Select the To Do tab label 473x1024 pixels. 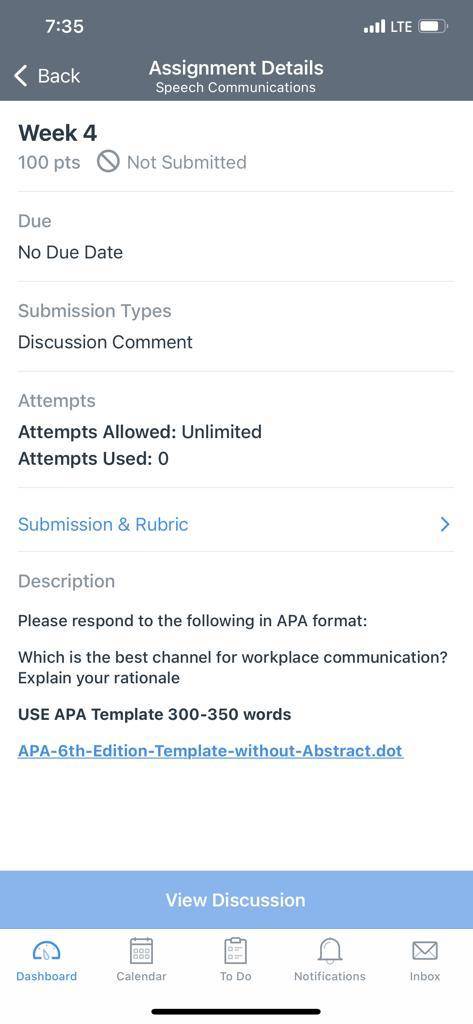tap(235, 976)
